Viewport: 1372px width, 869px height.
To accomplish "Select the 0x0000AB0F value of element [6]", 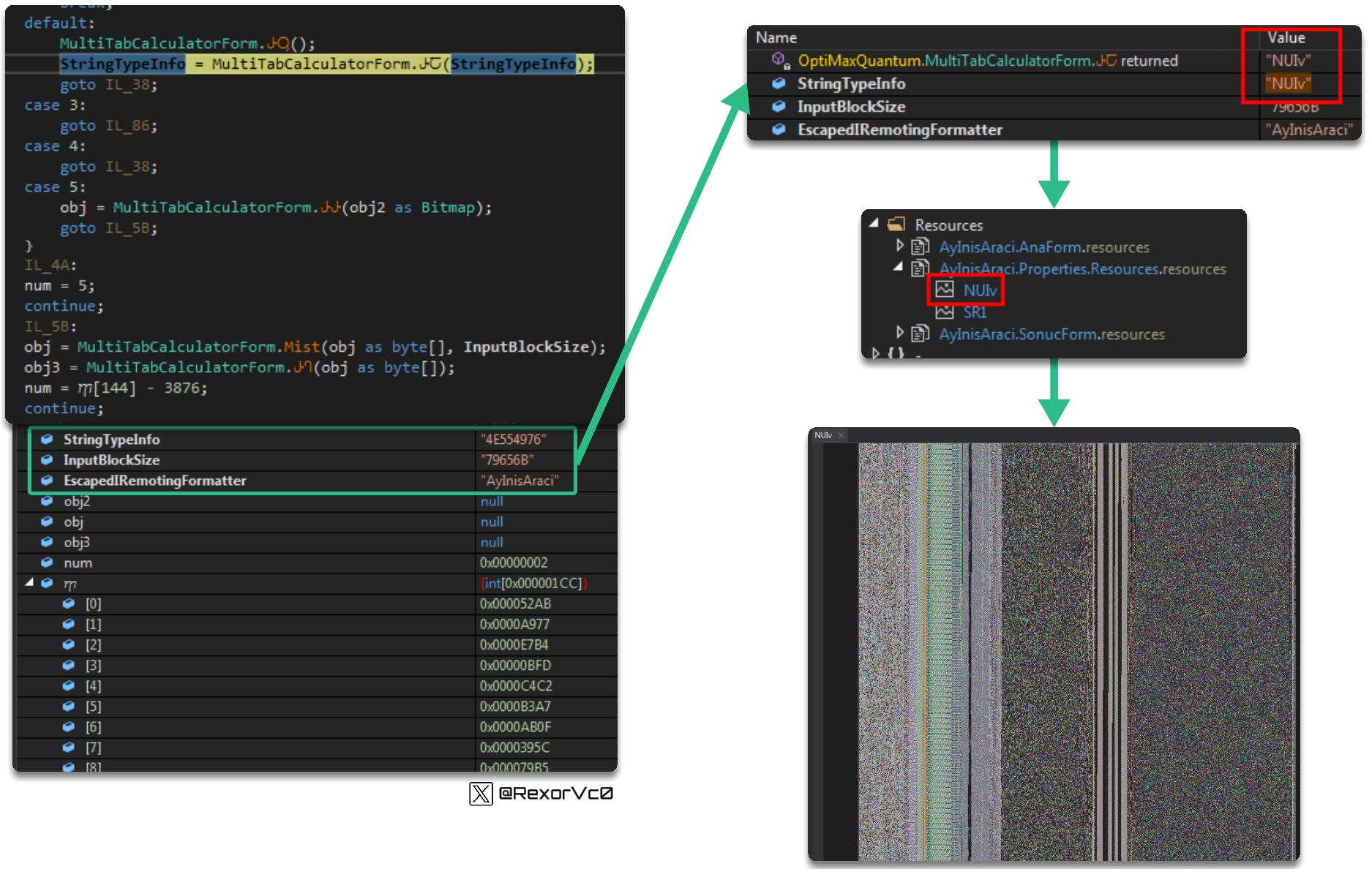I will 516,726.
